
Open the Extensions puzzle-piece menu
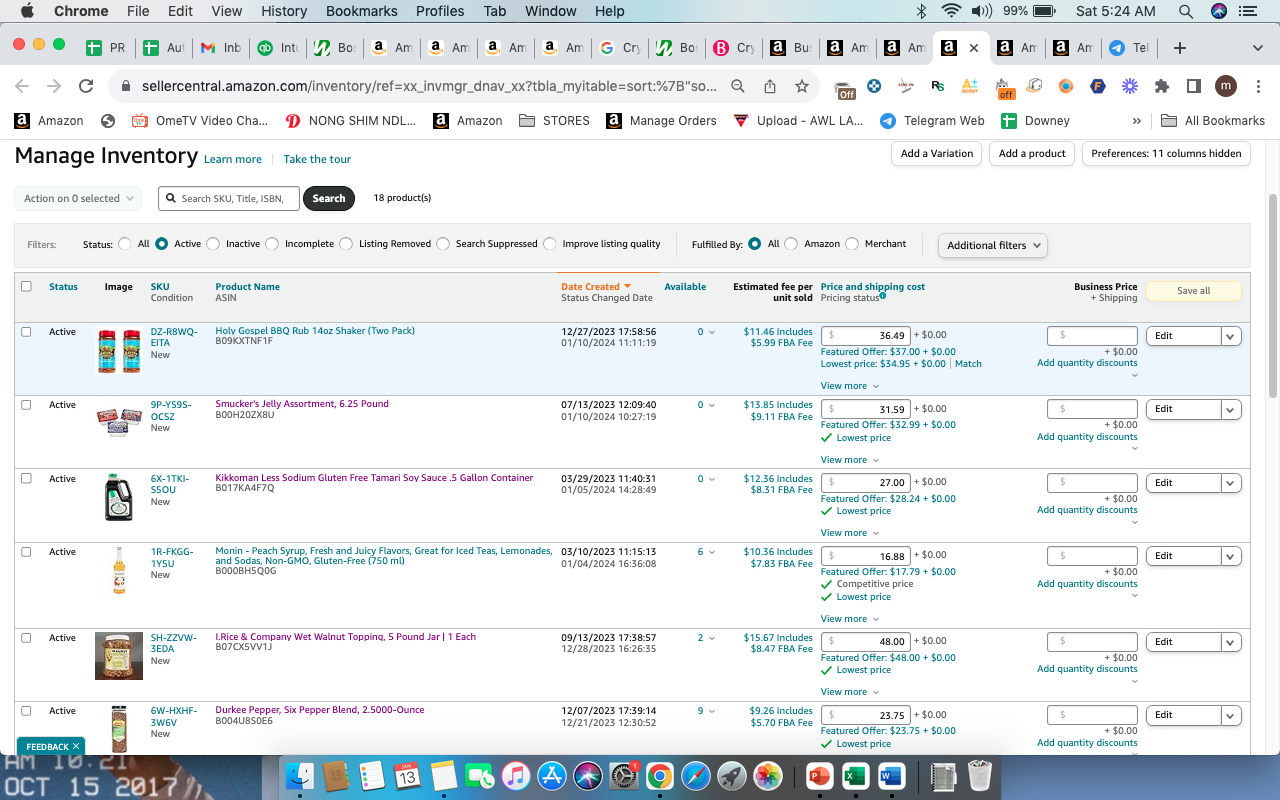click(1162, 86)
